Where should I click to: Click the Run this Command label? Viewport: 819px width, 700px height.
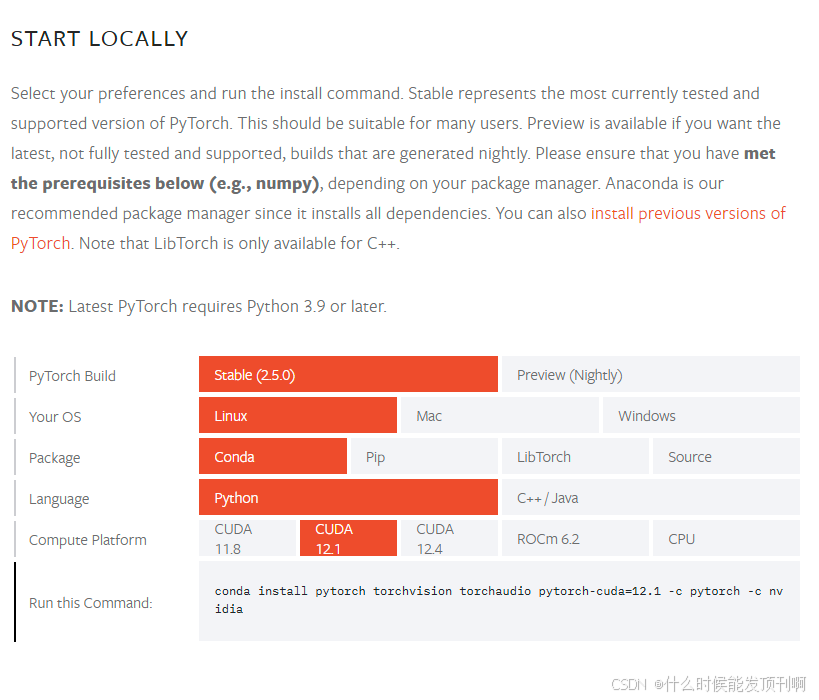click(x=90, y=603)
